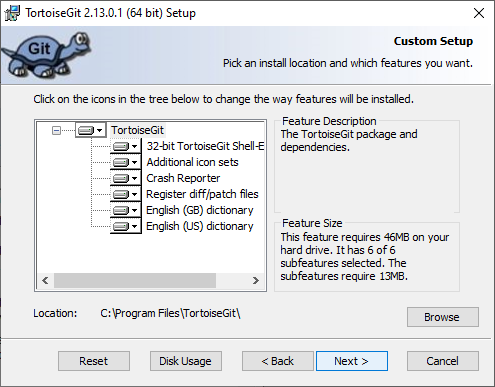Open Additional icon sets install-state icon
Screen dimensions: 495x387
126,162
